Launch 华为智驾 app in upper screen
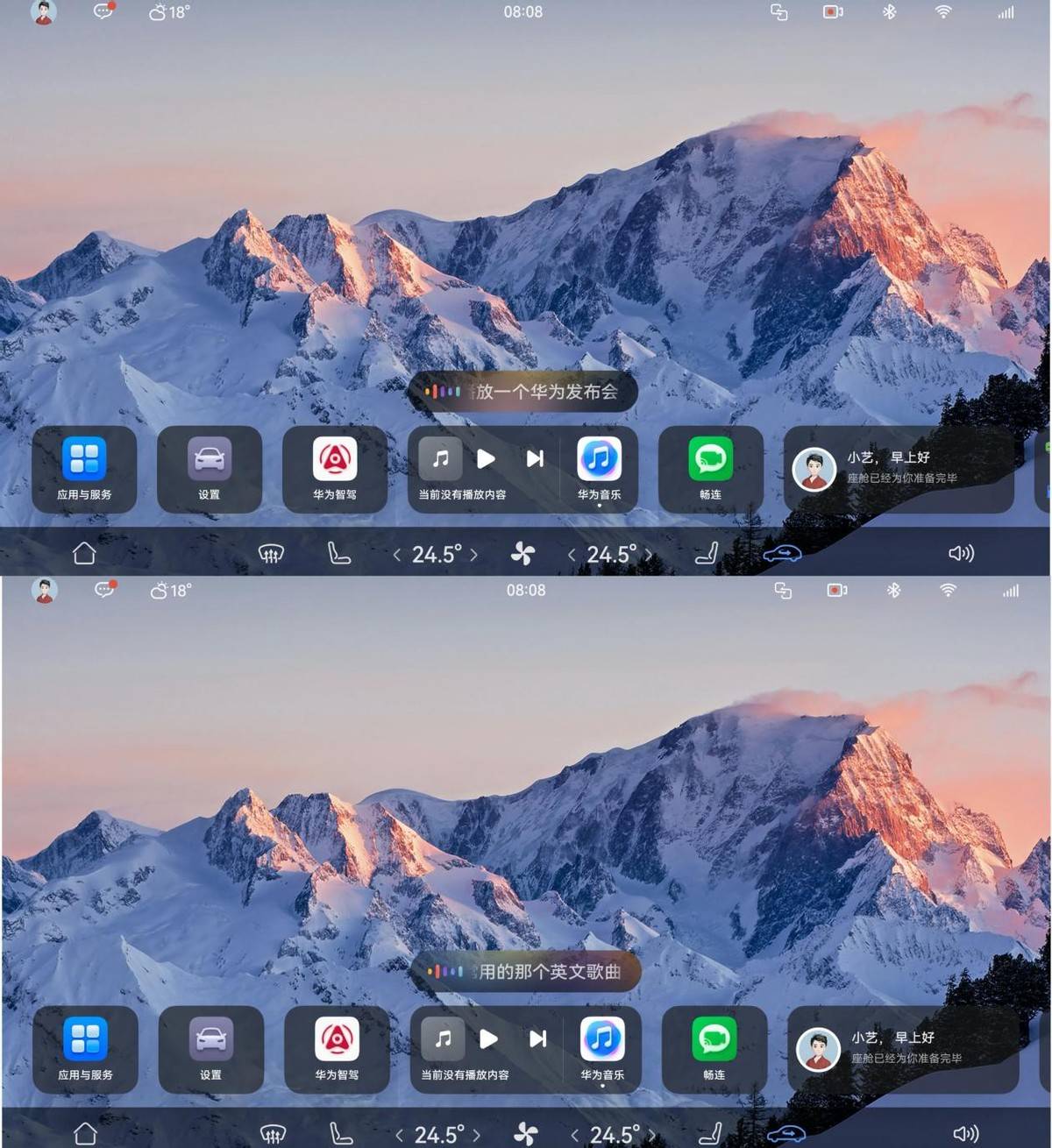The image size is (1052, 1148). pyautogui.click(x=335, y=469)
